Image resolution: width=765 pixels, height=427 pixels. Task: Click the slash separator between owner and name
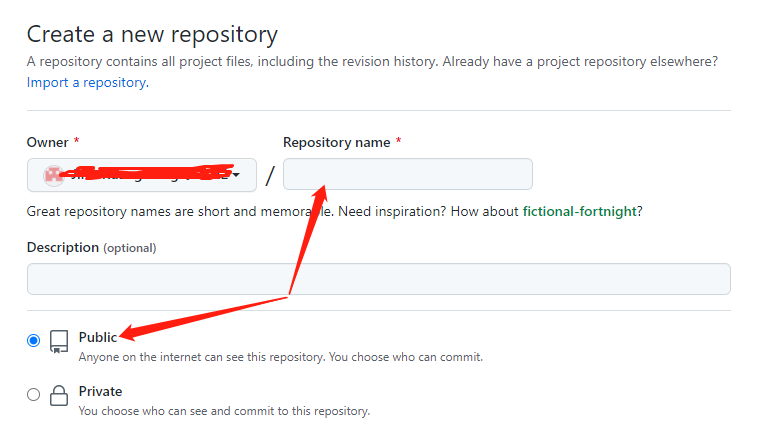point(270,175)
